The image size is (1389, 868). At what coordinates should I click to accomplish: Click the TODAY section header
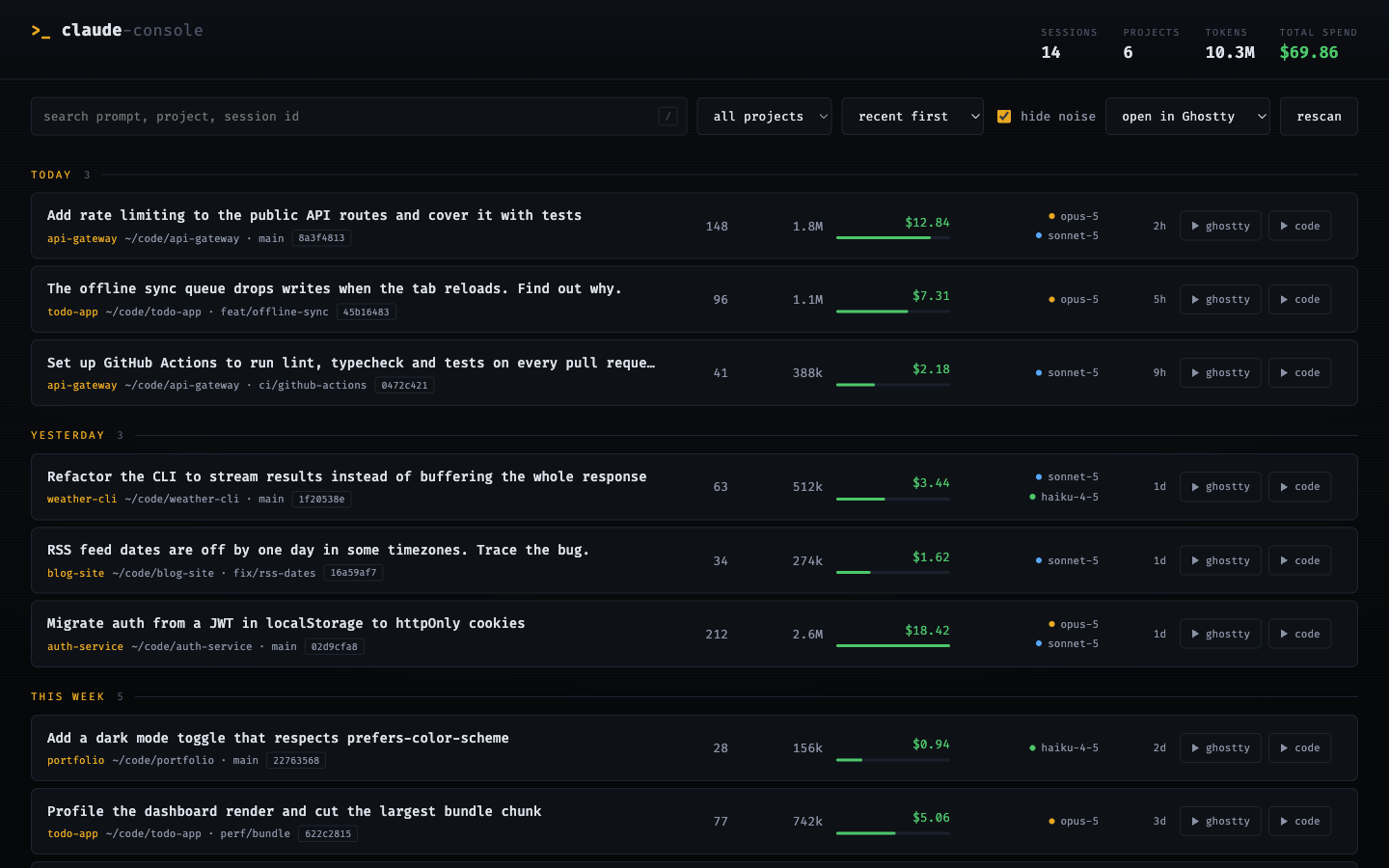click(x=51, y=175)
